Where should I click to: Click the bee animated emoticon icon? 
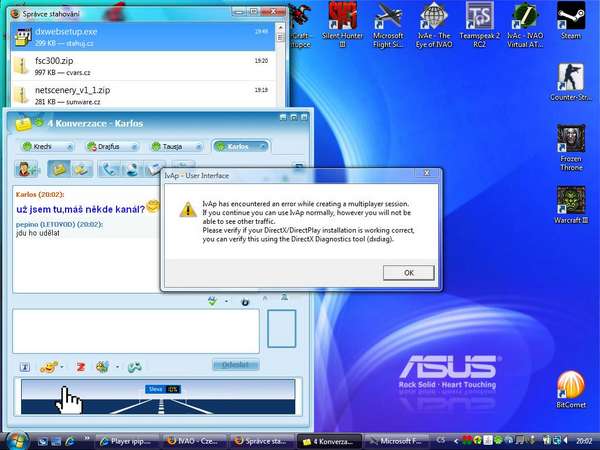pyautogui.click(x=103, y=367)
